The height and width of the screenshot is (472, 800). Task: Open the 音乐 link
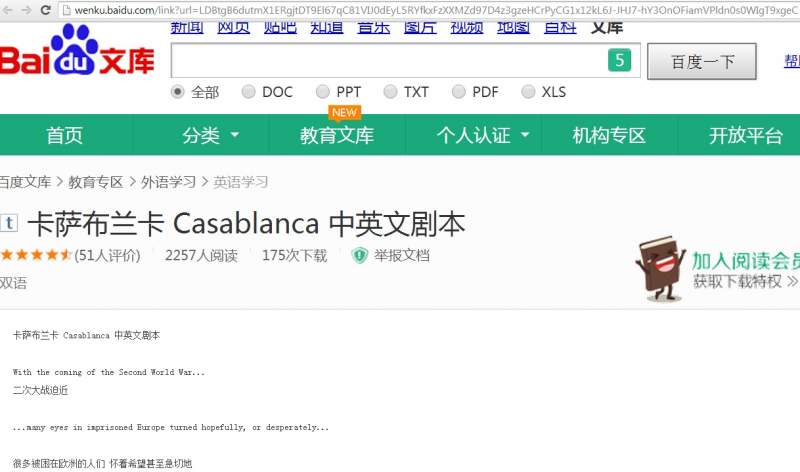pos(373,28)
